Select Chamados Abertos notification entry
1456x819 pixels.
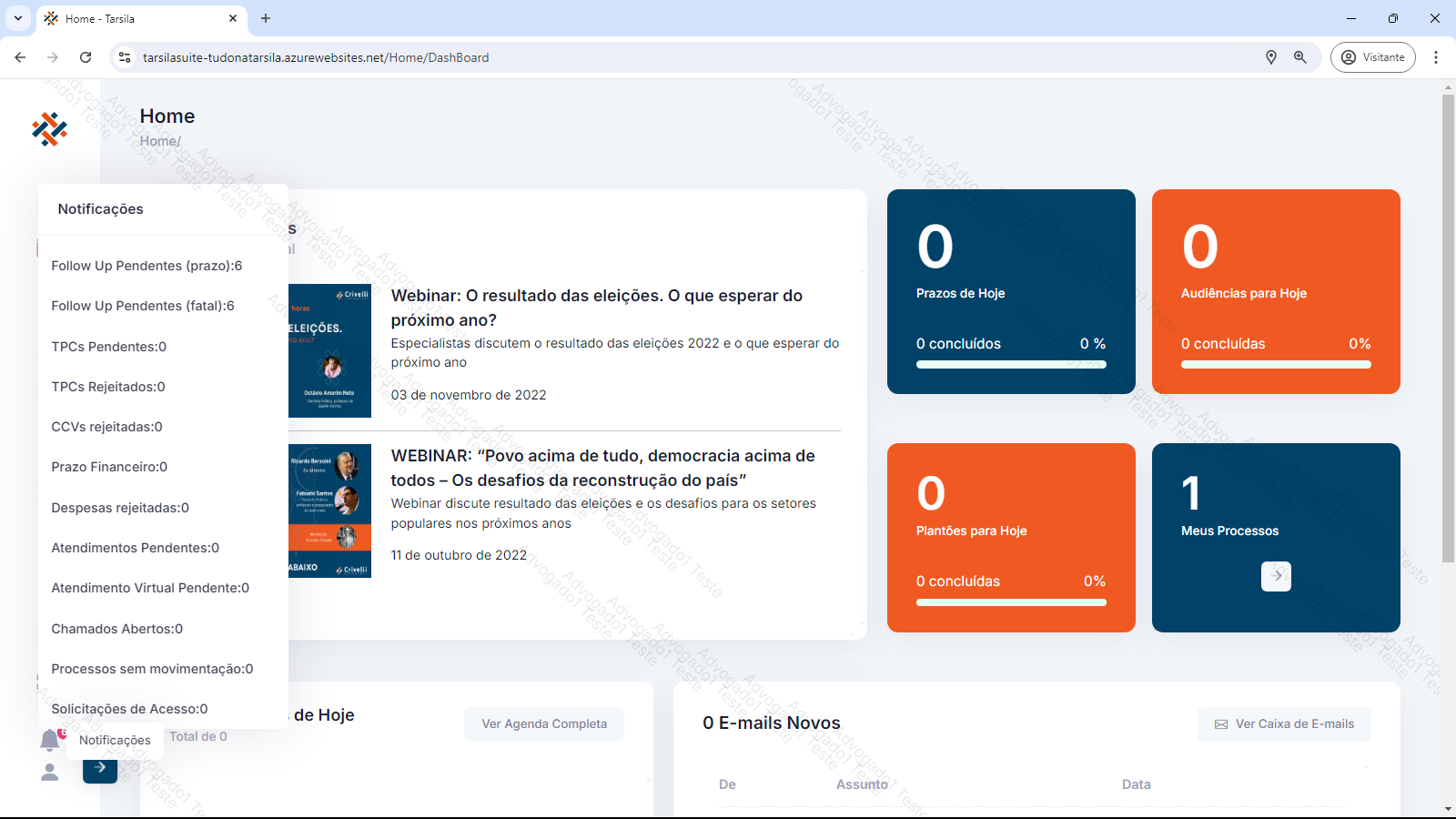[116, 629]
